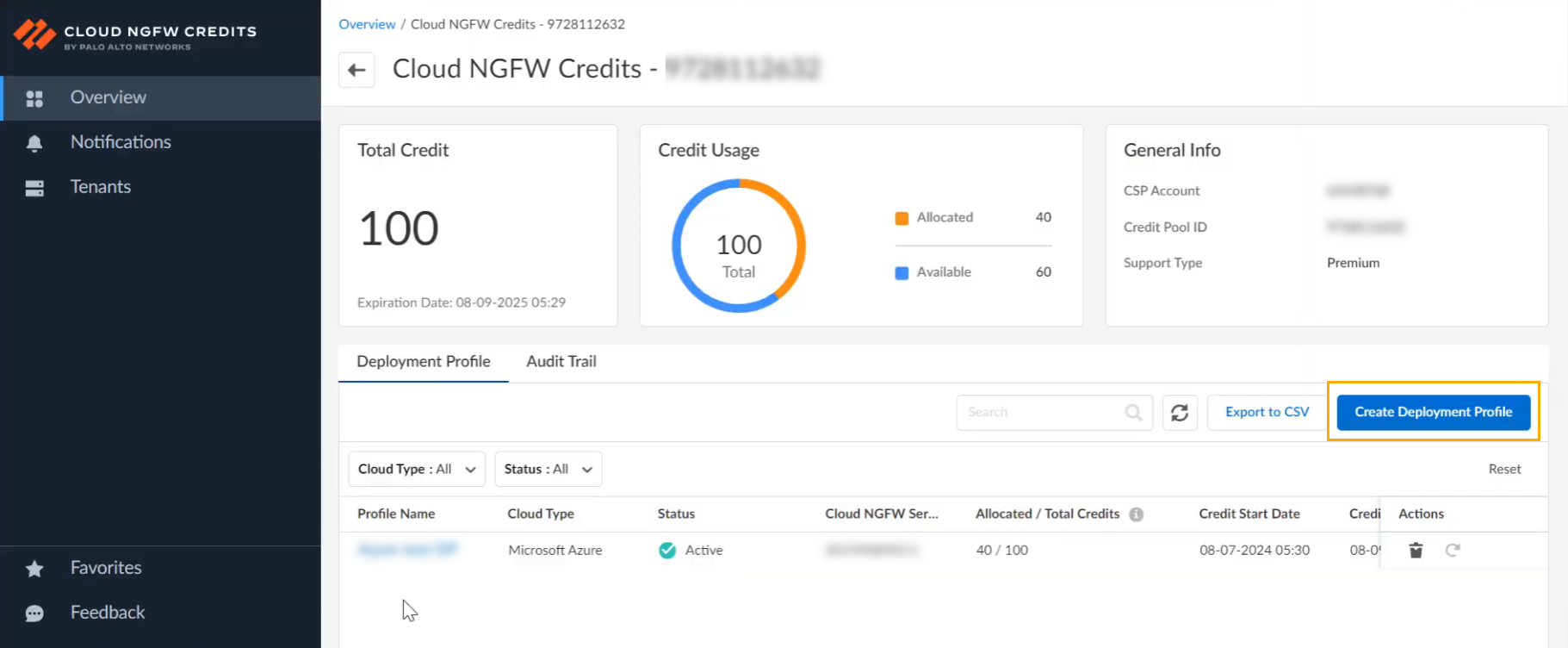Click the Premium support type value
This screenshot has height=648, width=1568.
(x=1353, y=263)
